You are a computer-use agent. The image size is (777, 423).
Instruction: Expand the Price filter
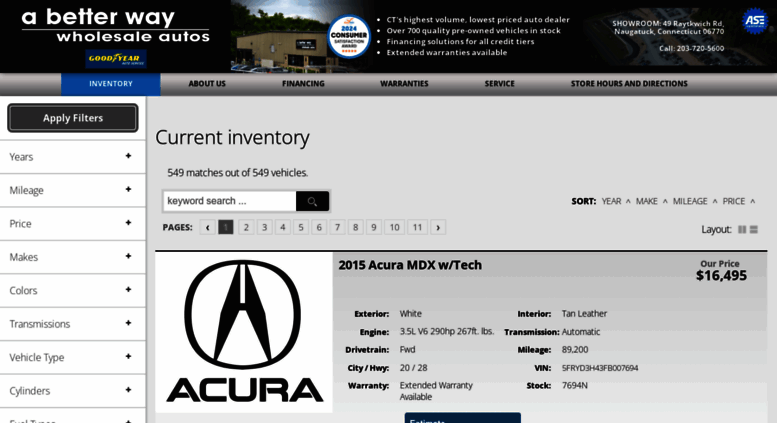coord(73,224)
